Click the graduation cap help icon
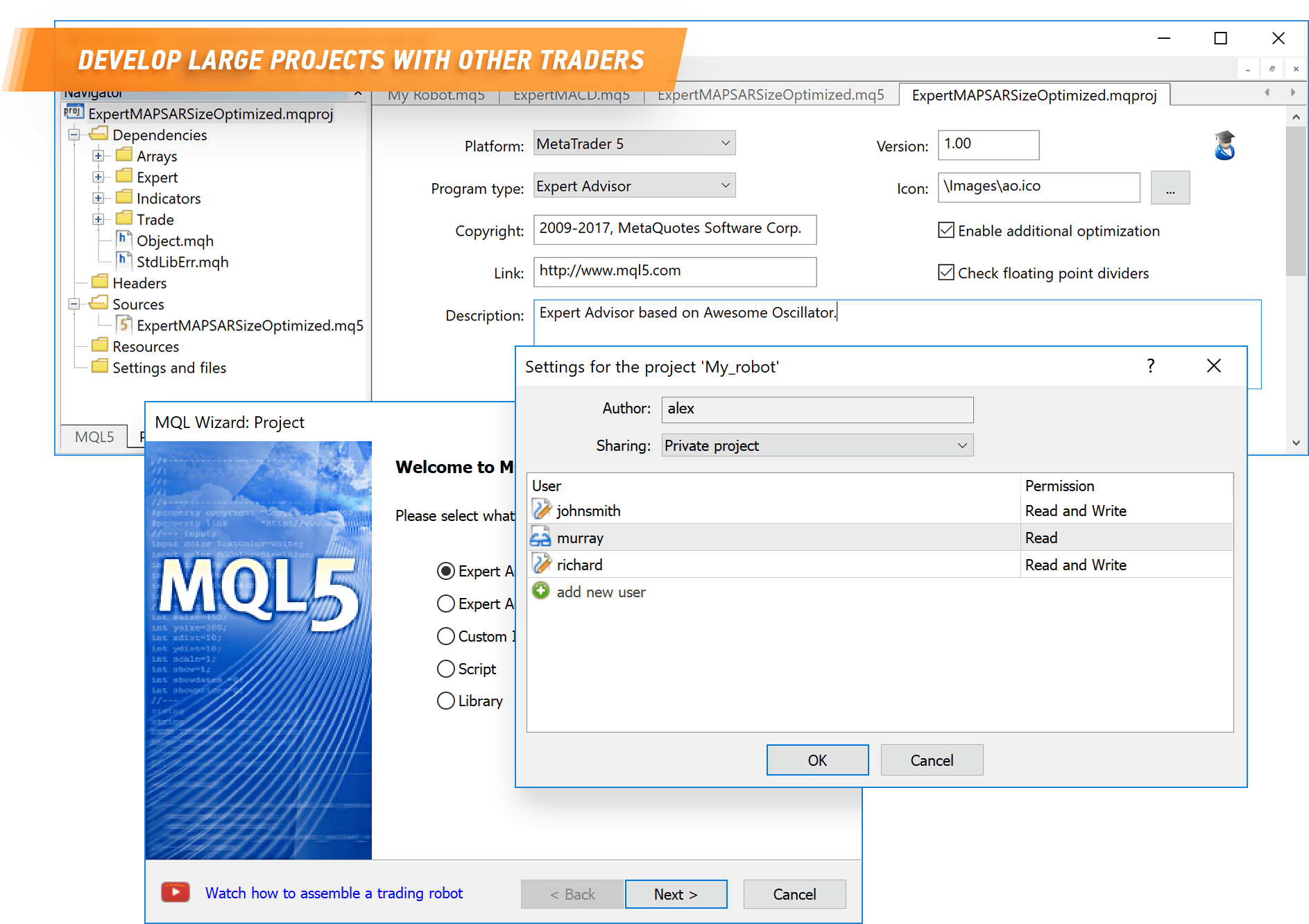 click(1225, 145)
